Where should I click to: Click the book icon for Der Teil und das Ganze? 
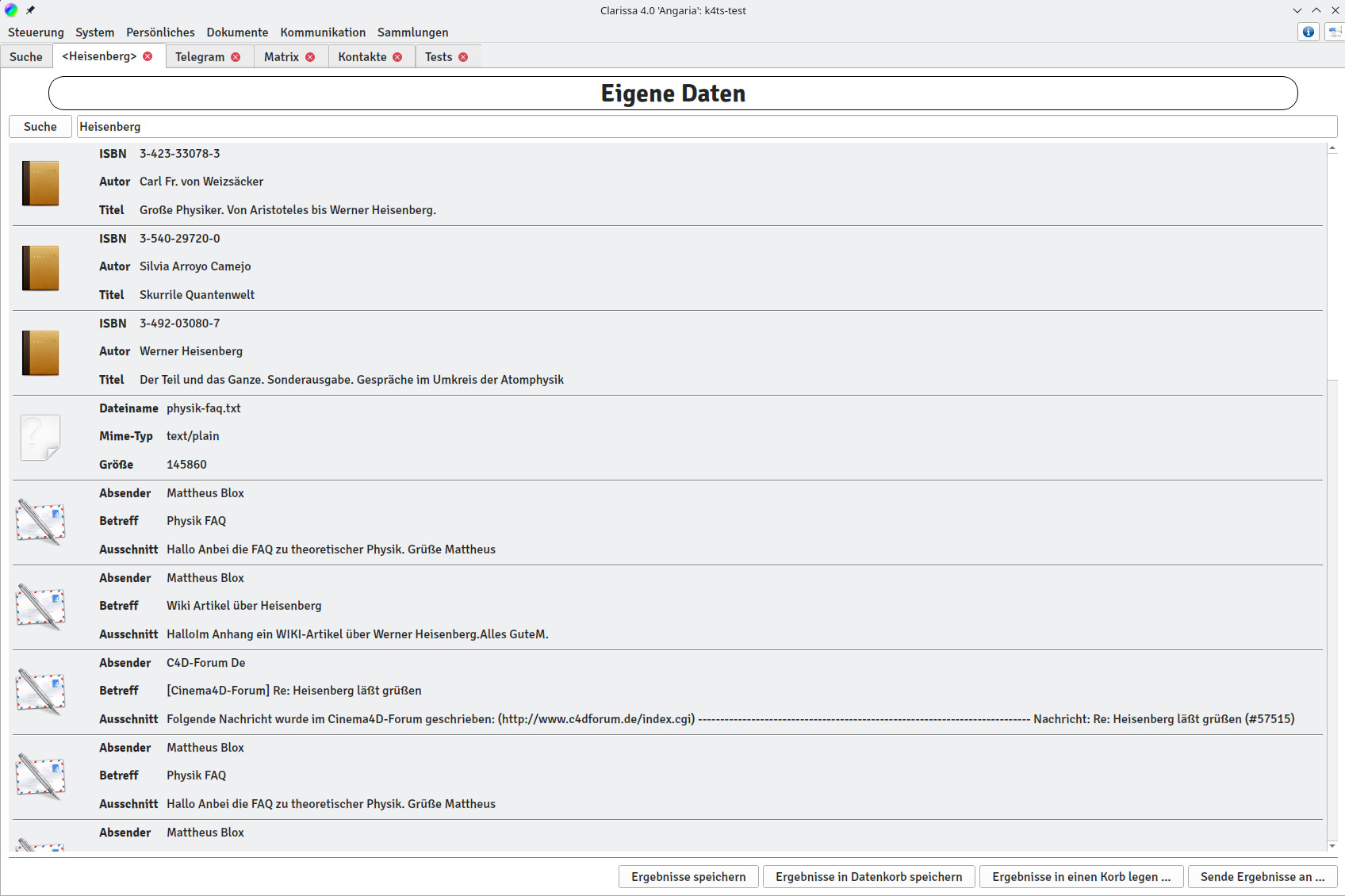[x=40, y=353]
